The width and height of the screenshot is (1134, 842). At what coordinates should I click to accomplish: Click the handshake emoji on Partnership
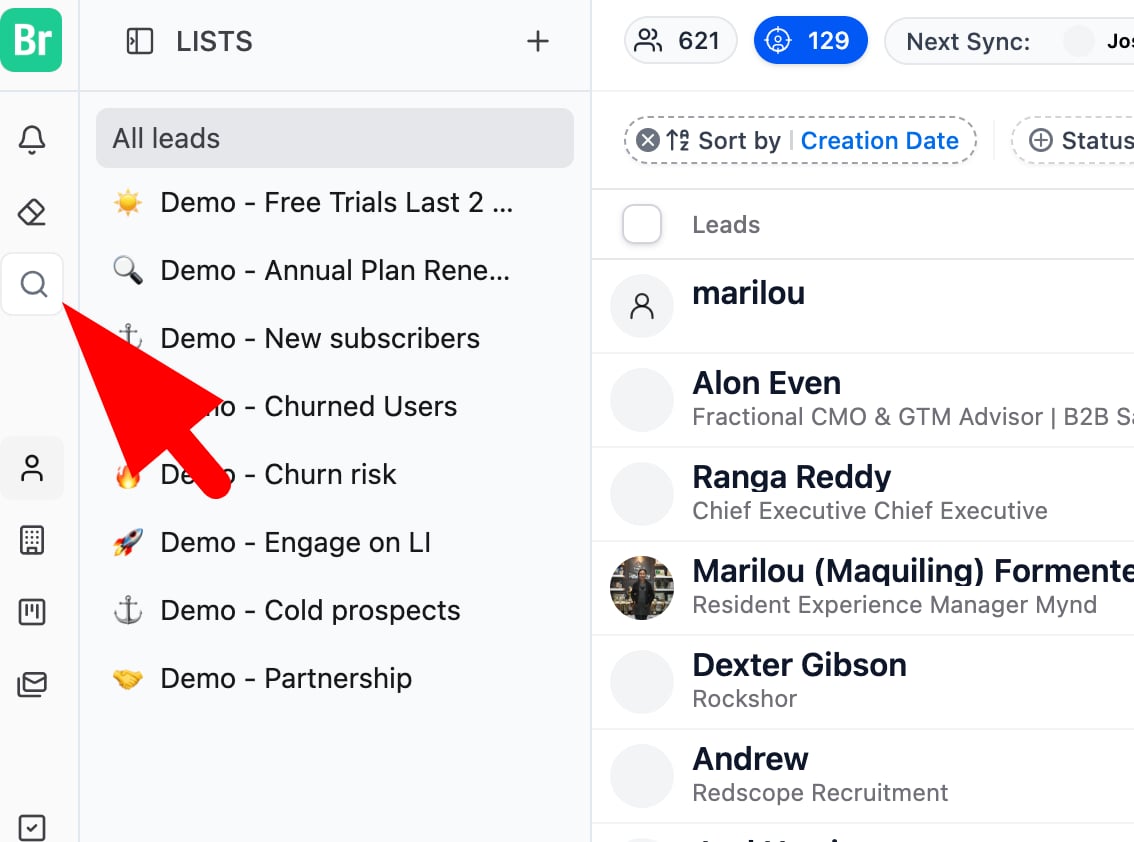[128, 679]
